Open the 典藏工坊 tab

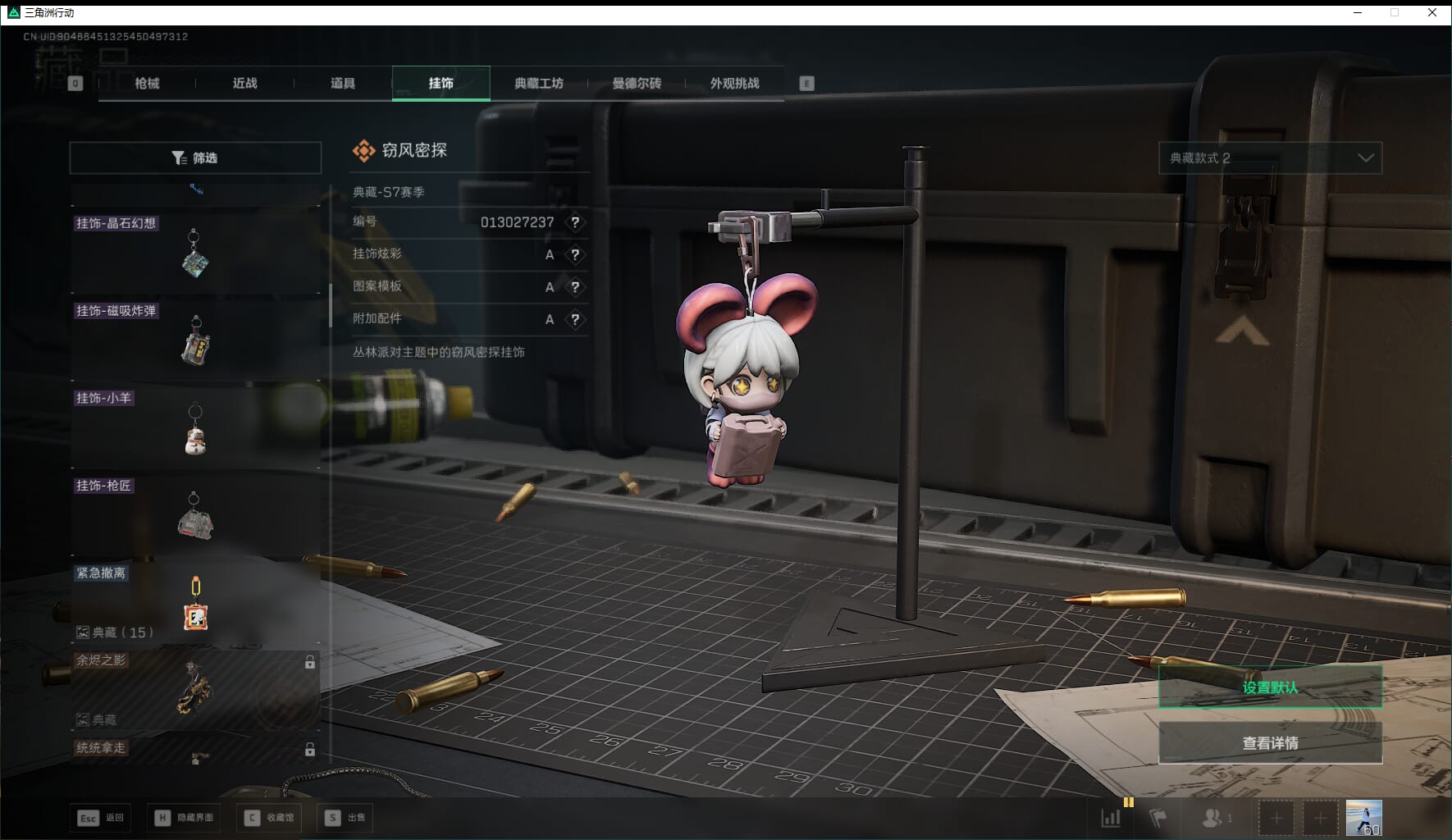pos(538,83)
